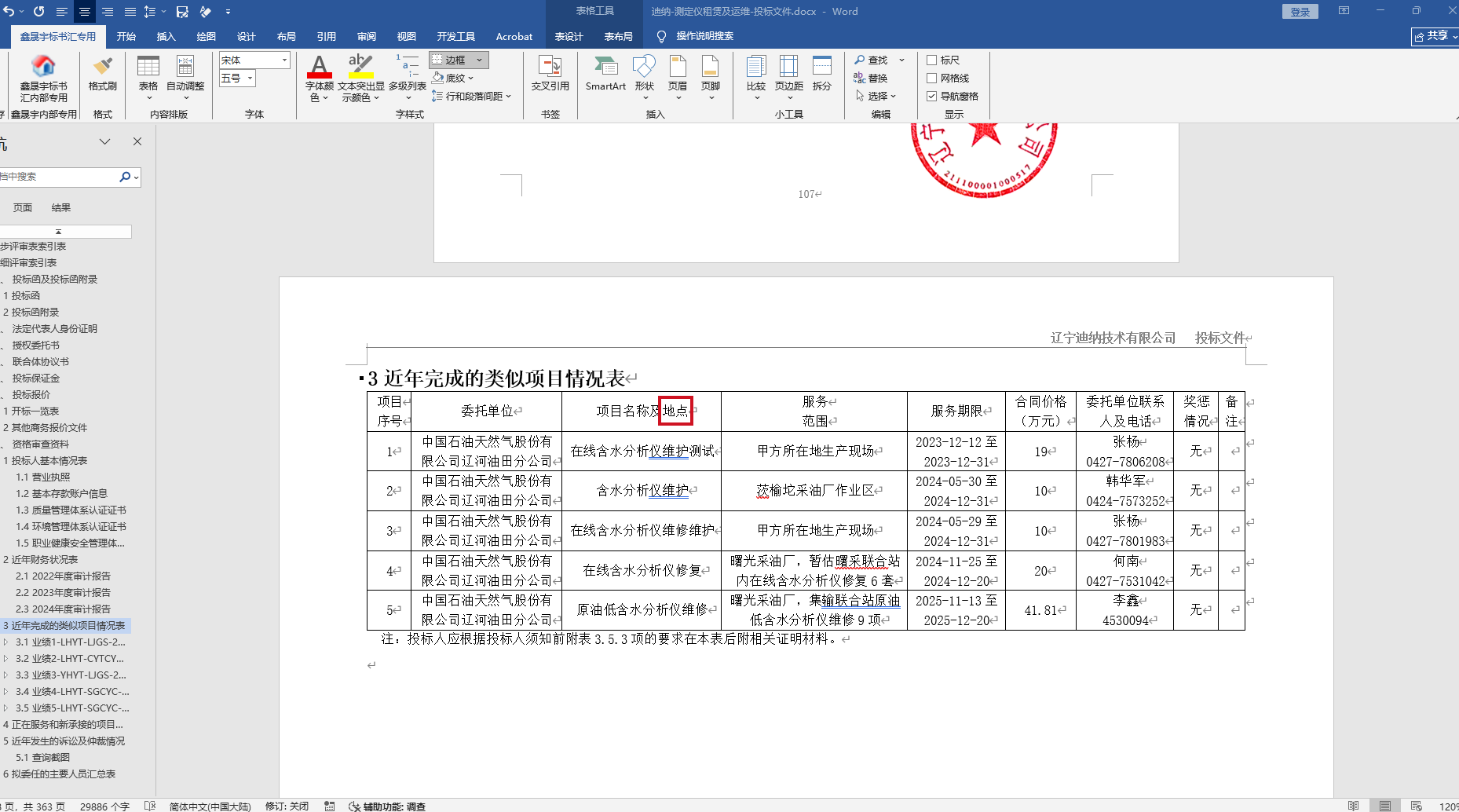The height and width of the screenshot is (812, 1459).
Task: Click the 查找 find button
Action: tap(871, 60)
